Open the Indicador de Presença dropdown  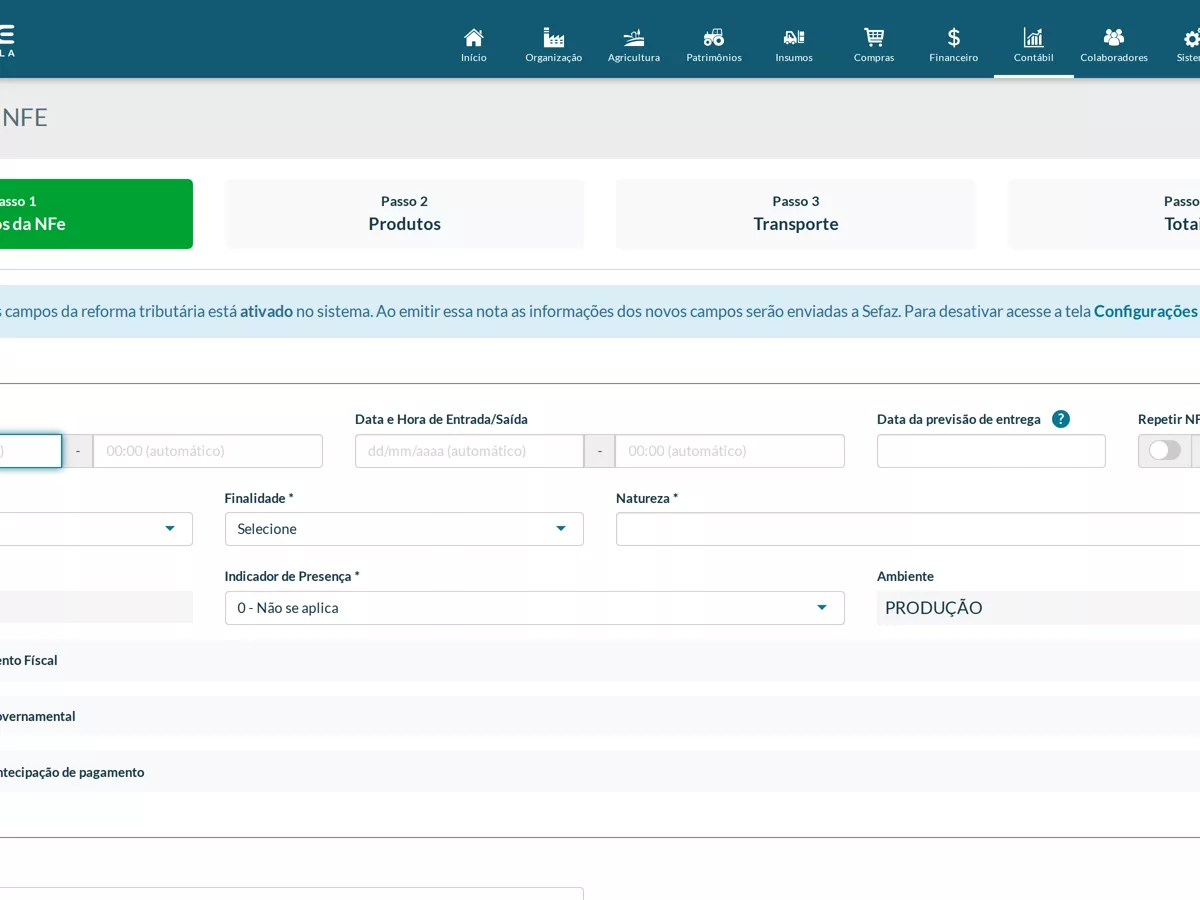(535, 608)
